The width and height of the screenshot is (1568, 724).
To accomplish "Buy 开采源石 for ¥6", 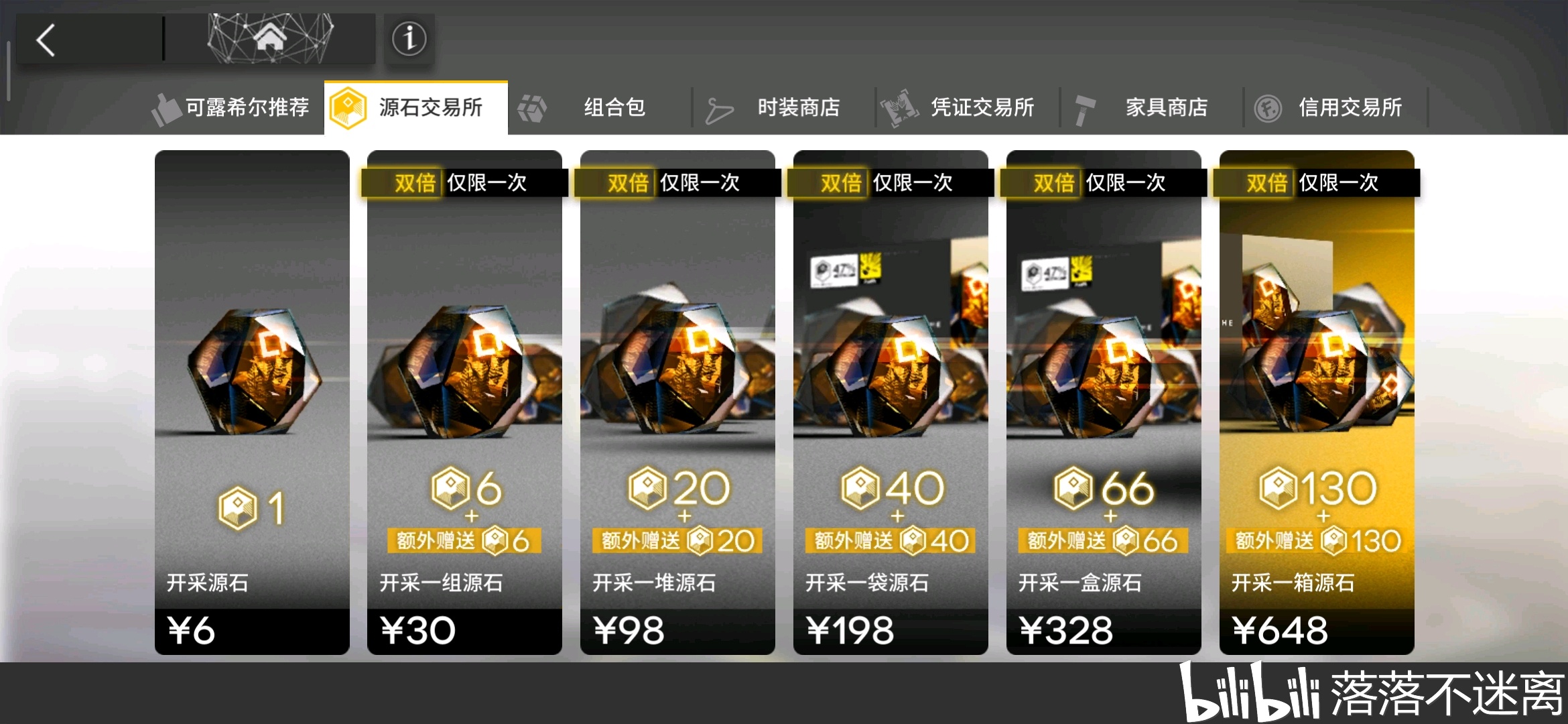I will click(252, 402).
